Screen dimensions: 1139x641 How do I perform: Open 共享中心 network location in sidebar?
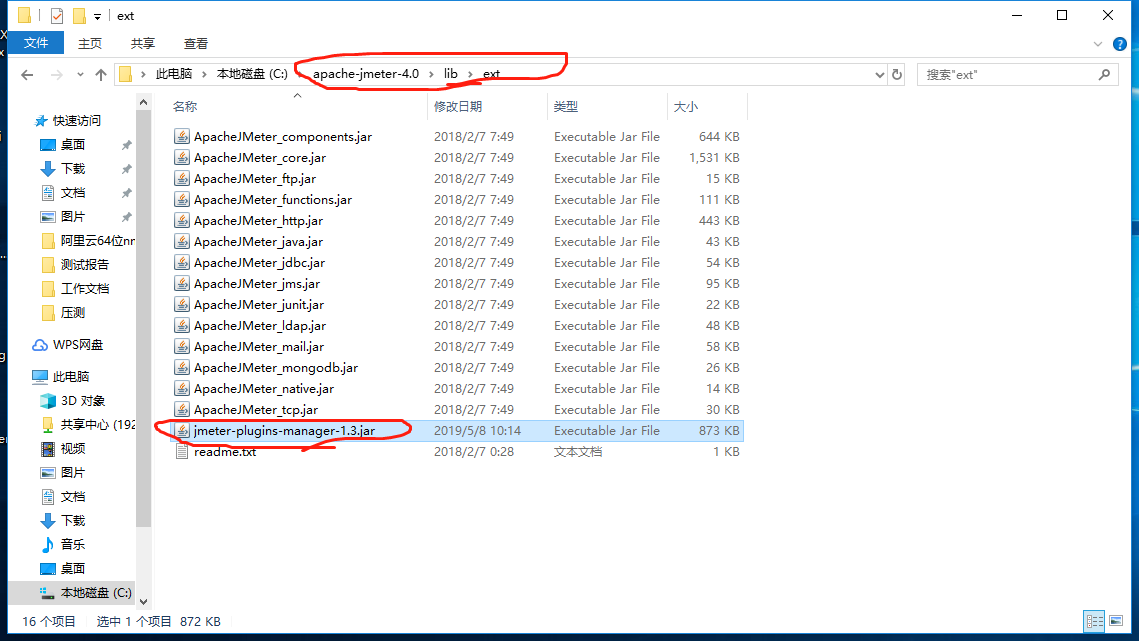coord(97,424)
